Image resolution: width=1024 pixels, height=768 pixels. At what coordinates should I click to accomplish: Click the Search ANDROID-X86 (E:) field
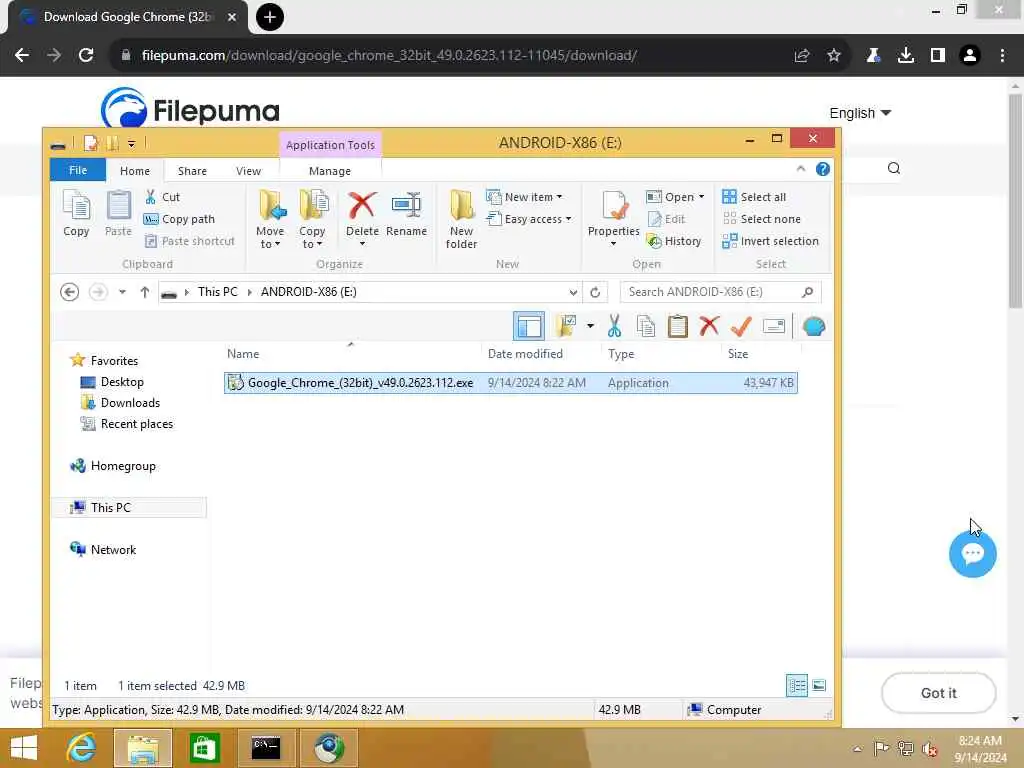click(720, 292)
